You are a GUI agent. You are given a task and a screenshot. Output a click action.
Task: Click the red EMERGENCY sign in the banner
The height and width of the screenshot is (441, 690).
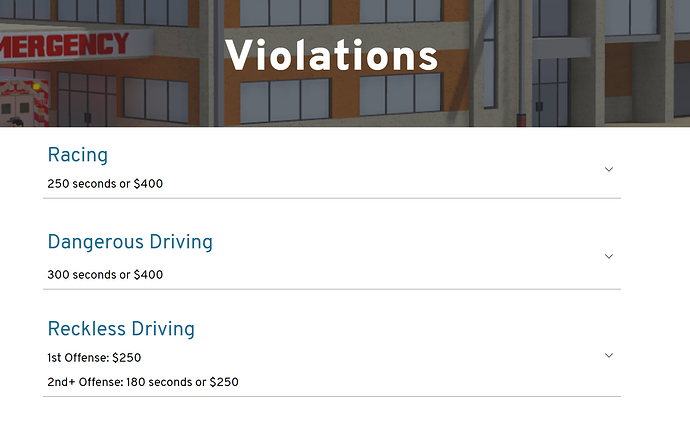[64, 45]
